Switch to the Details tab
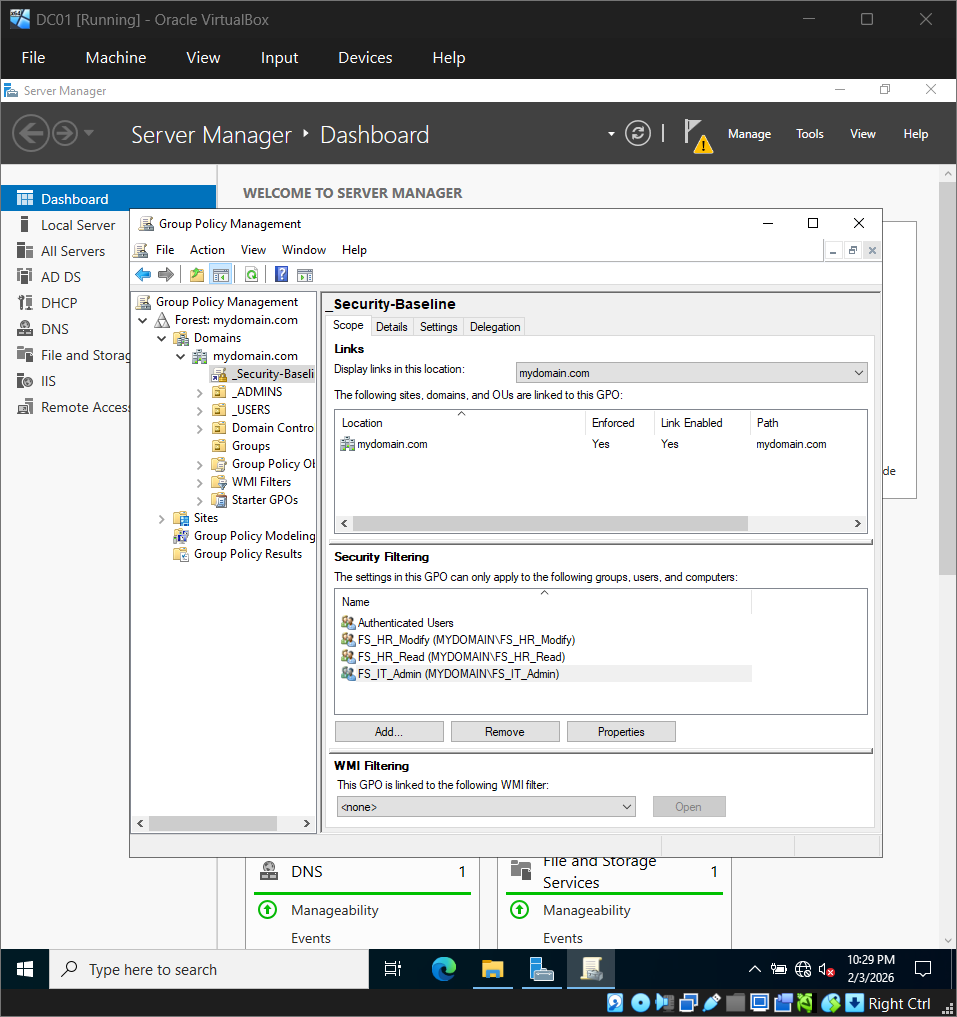The width and height of the screenshot is (957, 1017). pyautogui.click(x=392, y=326)
